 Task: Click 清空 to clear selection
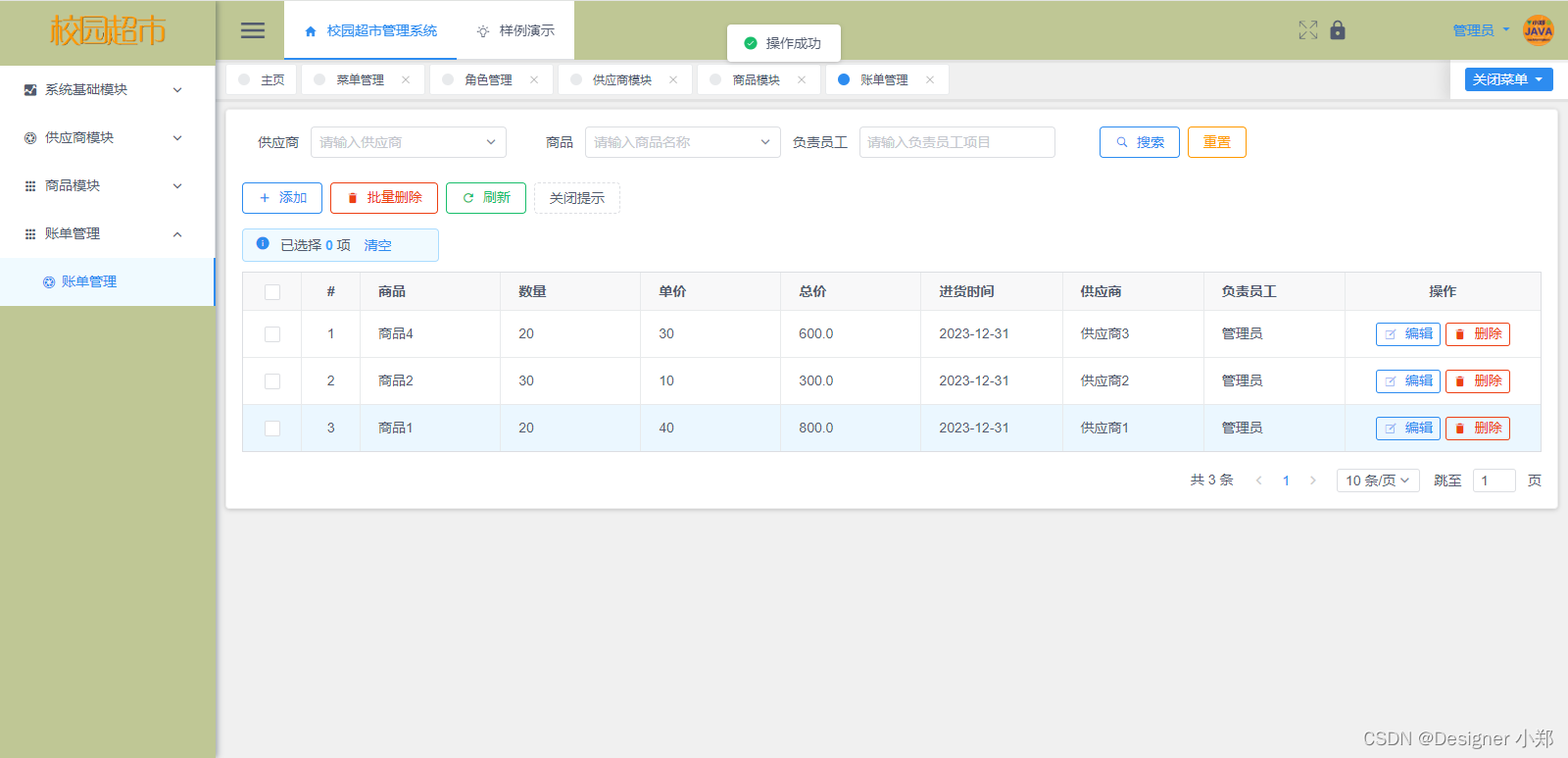click(x=377, y=245)
